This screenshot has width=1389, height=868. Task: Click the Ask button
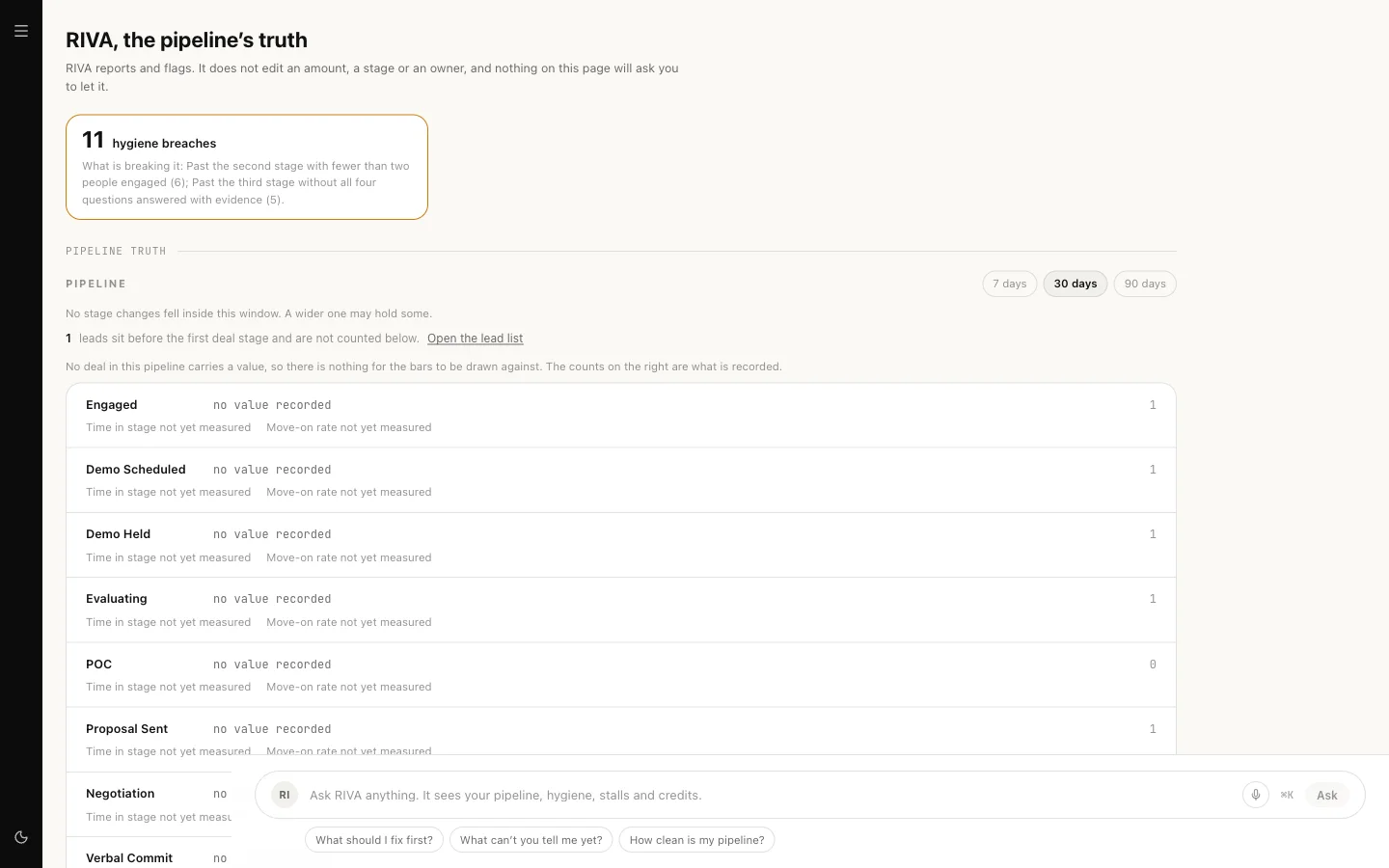click(x=1327, y=795)
